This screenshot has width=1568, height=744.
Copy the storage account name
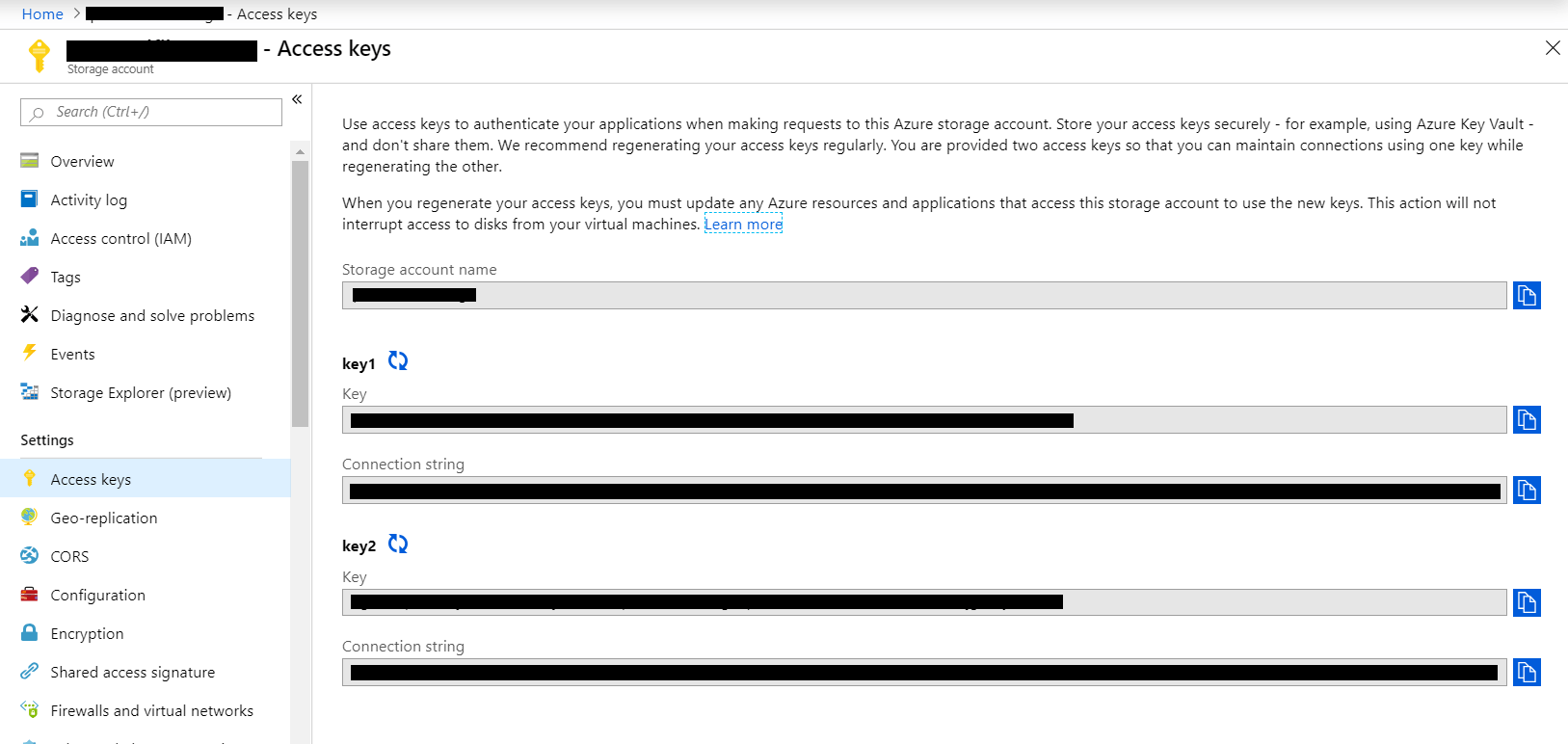[1527, 295]
